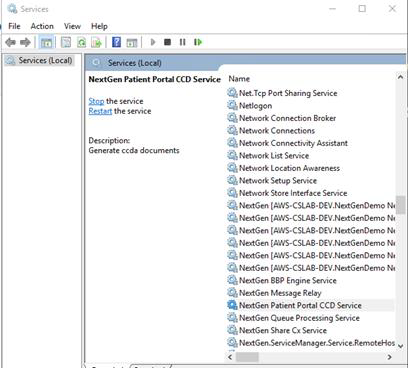This screenshot has width=408, height=372.
Task: Click the Stop Service square icon
Action: pyautogui.click(x=168, y=42)
